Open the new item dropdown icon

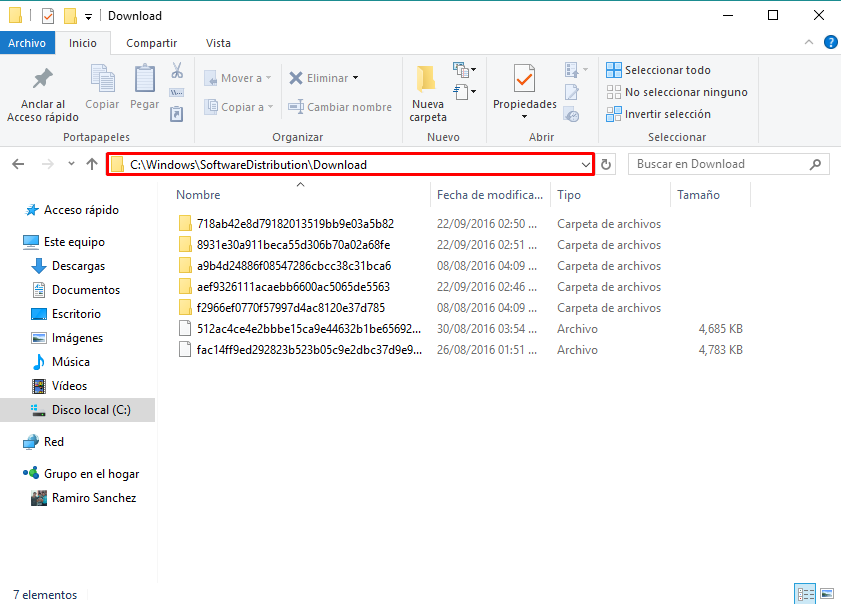tap(464, 70)
